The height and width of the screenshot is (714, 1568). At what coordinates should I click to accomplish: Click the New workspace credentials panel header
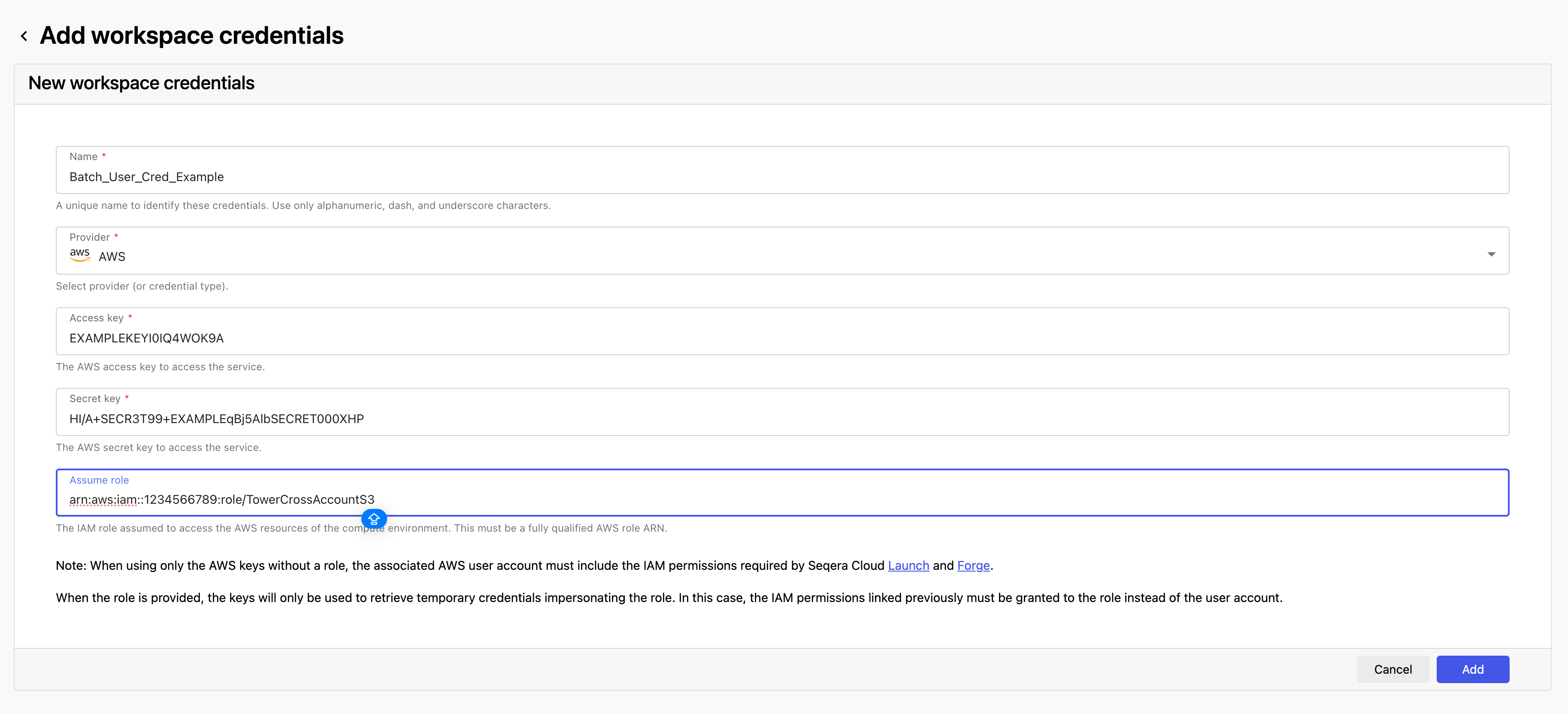coord(141,83)
